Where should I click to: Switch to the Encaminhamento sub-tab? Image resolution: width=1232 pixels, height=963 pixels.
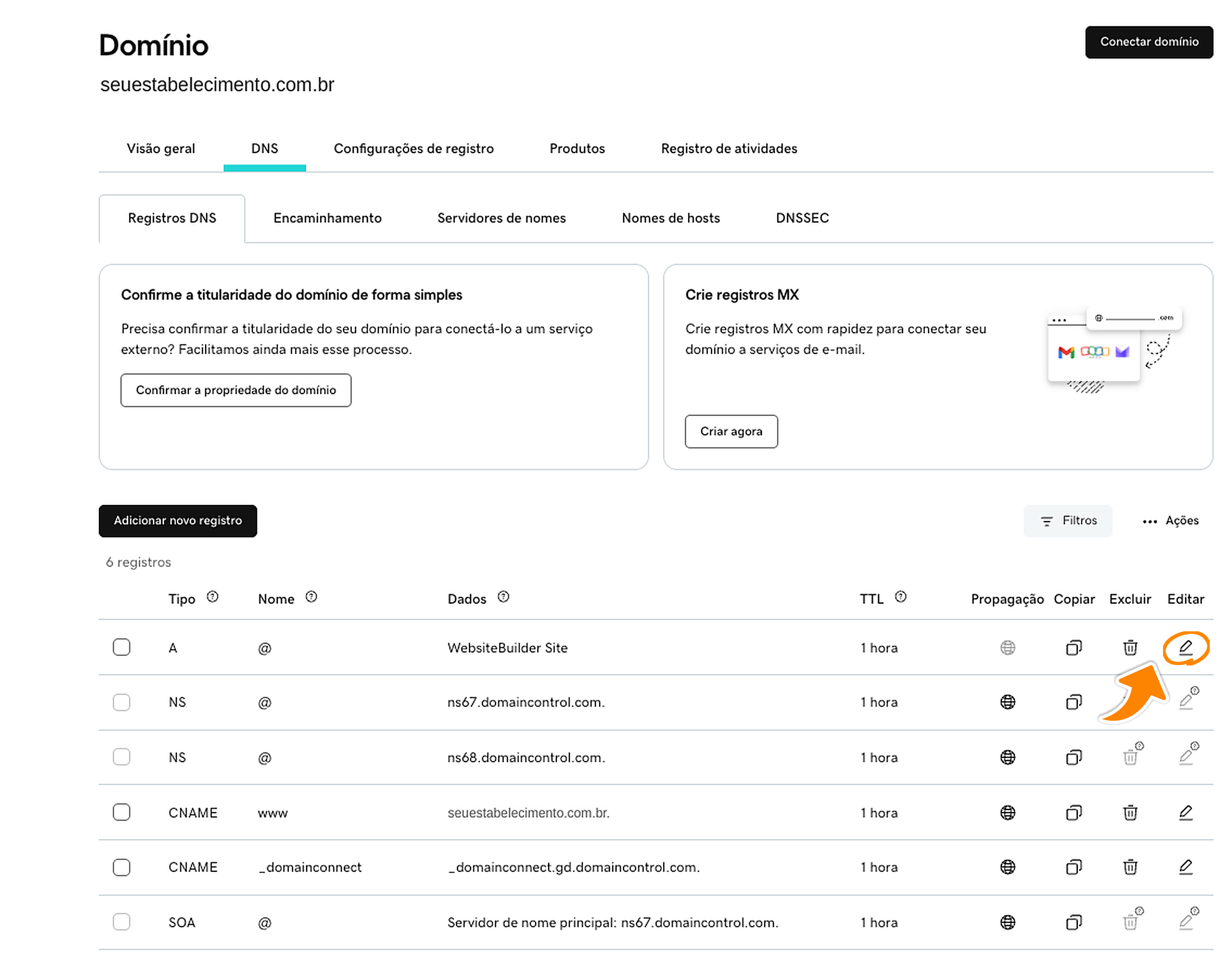tap(327, 218)
